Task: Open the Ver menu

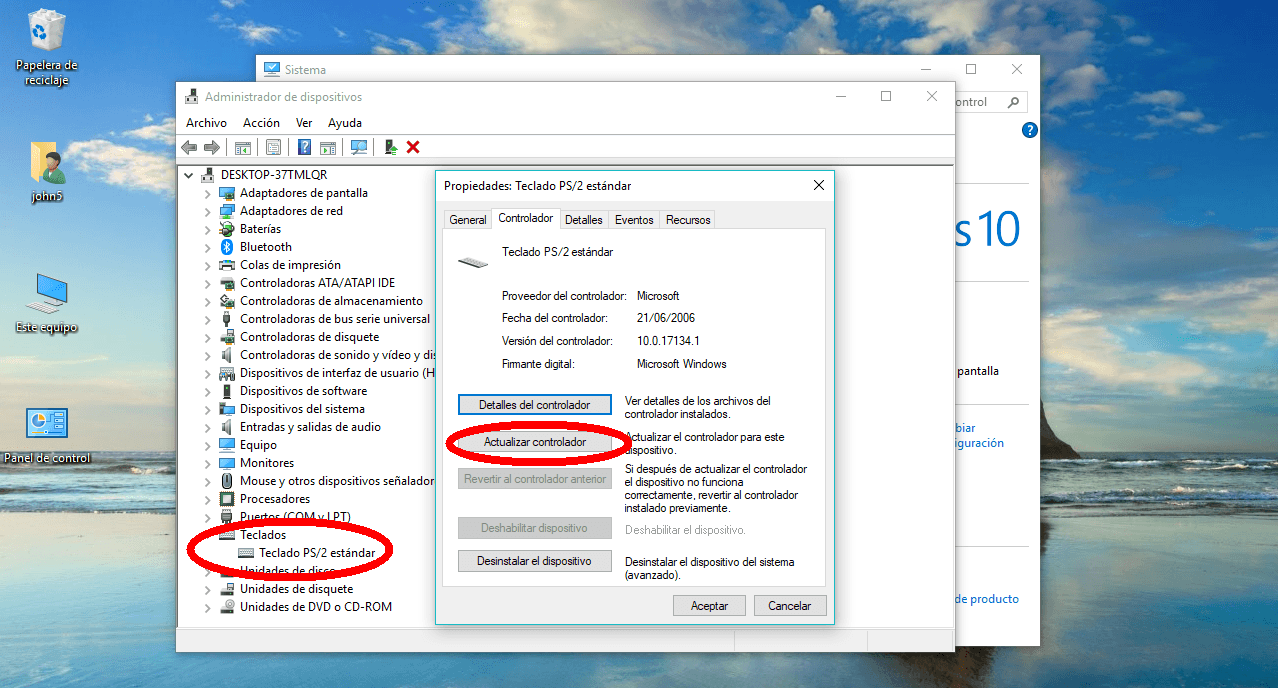Action: [x=304, y=123]
